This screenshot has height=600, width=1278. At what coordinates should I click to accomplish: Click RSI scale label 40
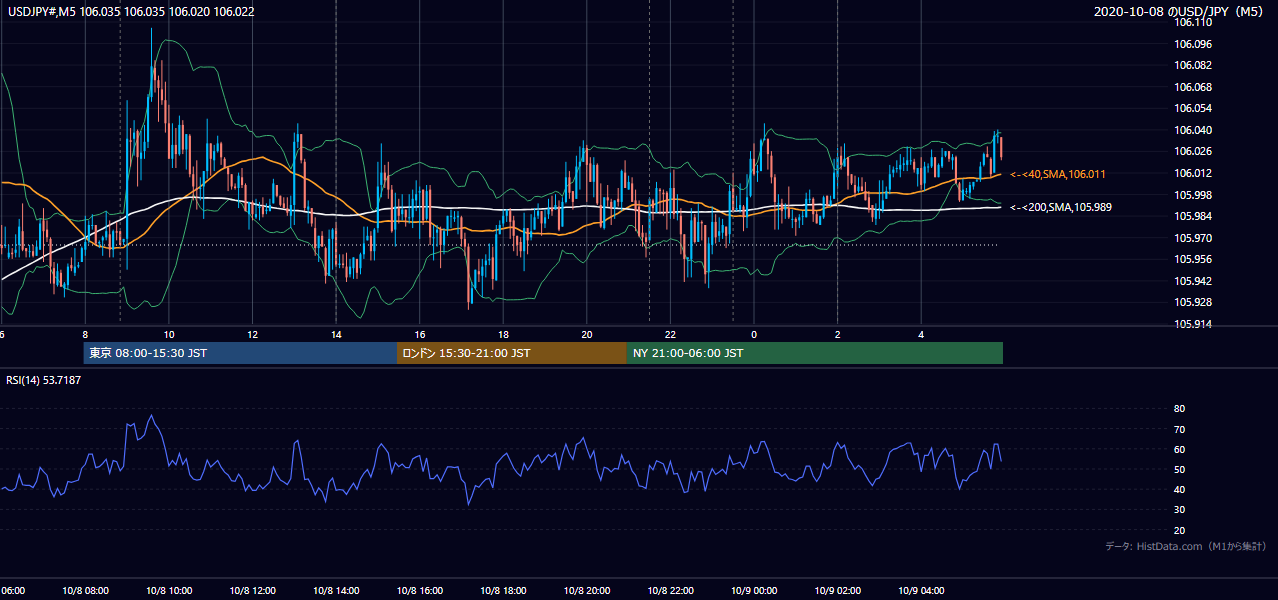(1179, 490)
